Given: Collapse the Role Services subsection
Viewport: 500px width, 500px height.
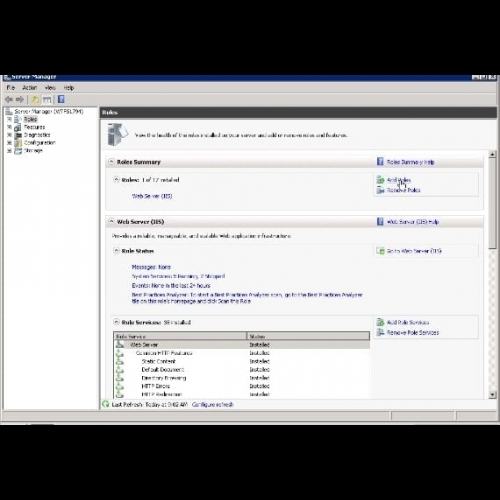Looking at the screenshot, I should (x=116, y=322).
